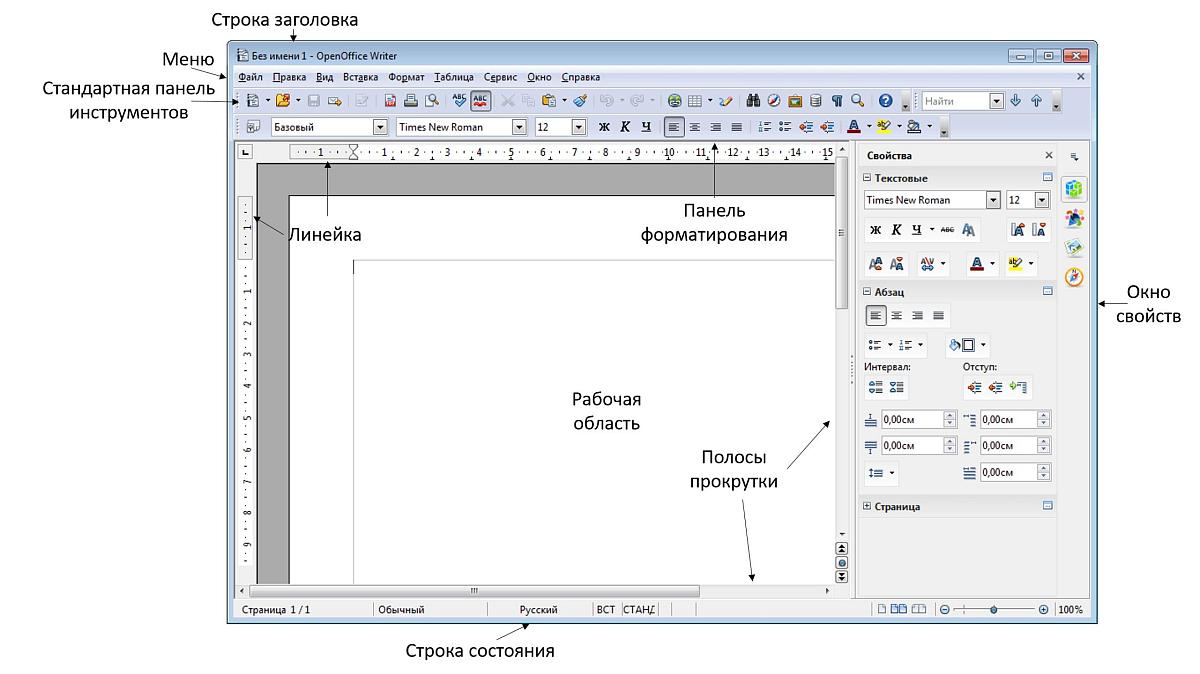The height and width of the screenshot is (674, 1200).
Task: Close the Свойства sidebar panel
Action: (x=1049, y=156)
